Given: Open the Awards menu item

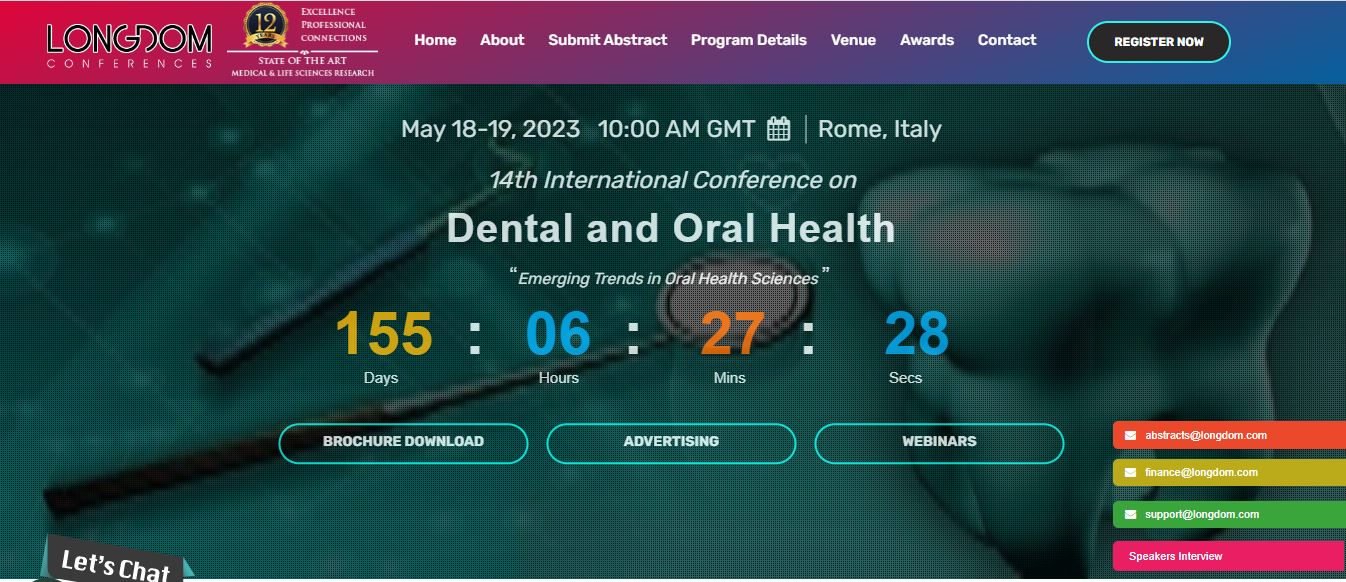Looking at the screenshot, I should [926, 40].
